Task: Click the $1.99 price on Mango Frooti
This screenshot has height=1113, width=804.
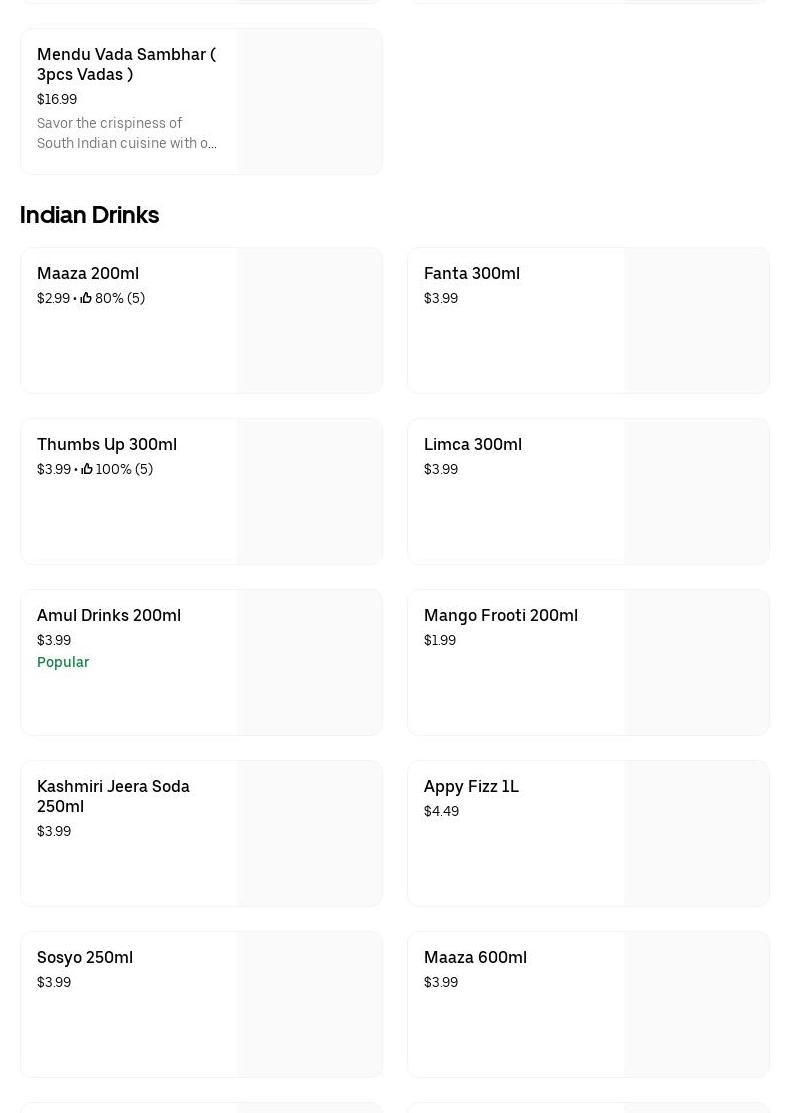Action: click(x=440, y=640)
